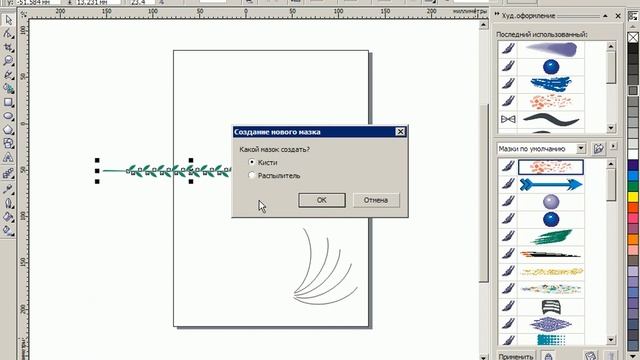Open the Outline pen tool
This screenshot has height=360, width=640.
point(8,203)
